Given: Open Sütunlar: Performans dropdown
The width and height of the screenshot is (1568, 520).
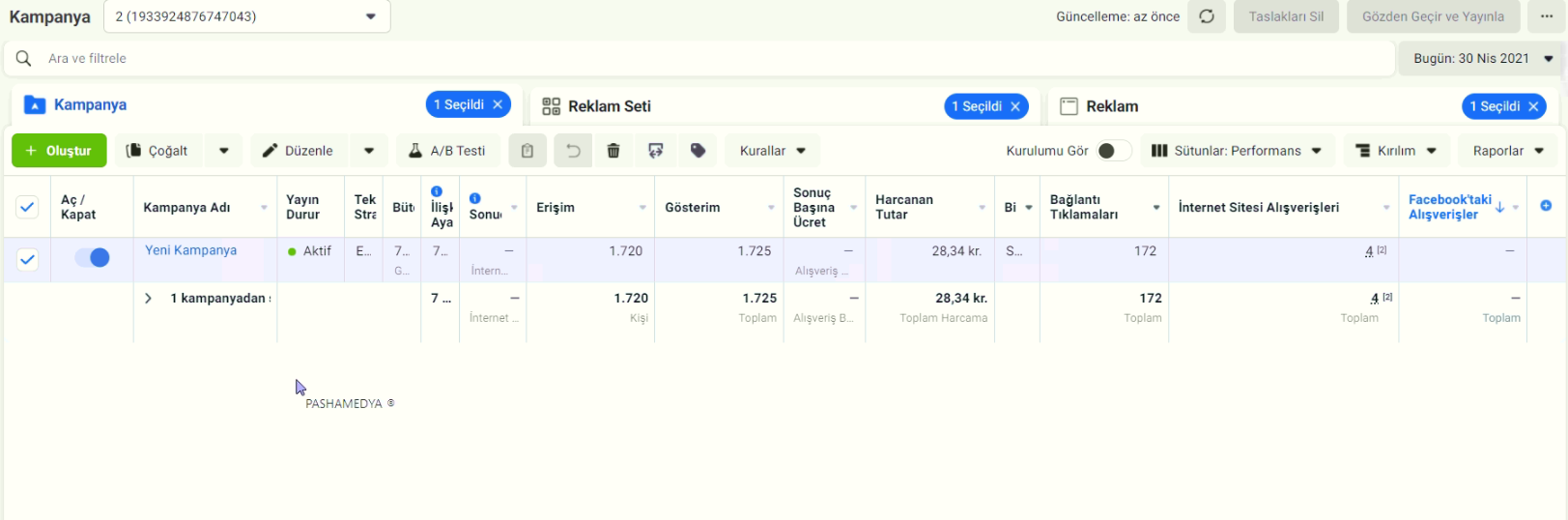Looking at the screenshot, I should pos(1238,151).
